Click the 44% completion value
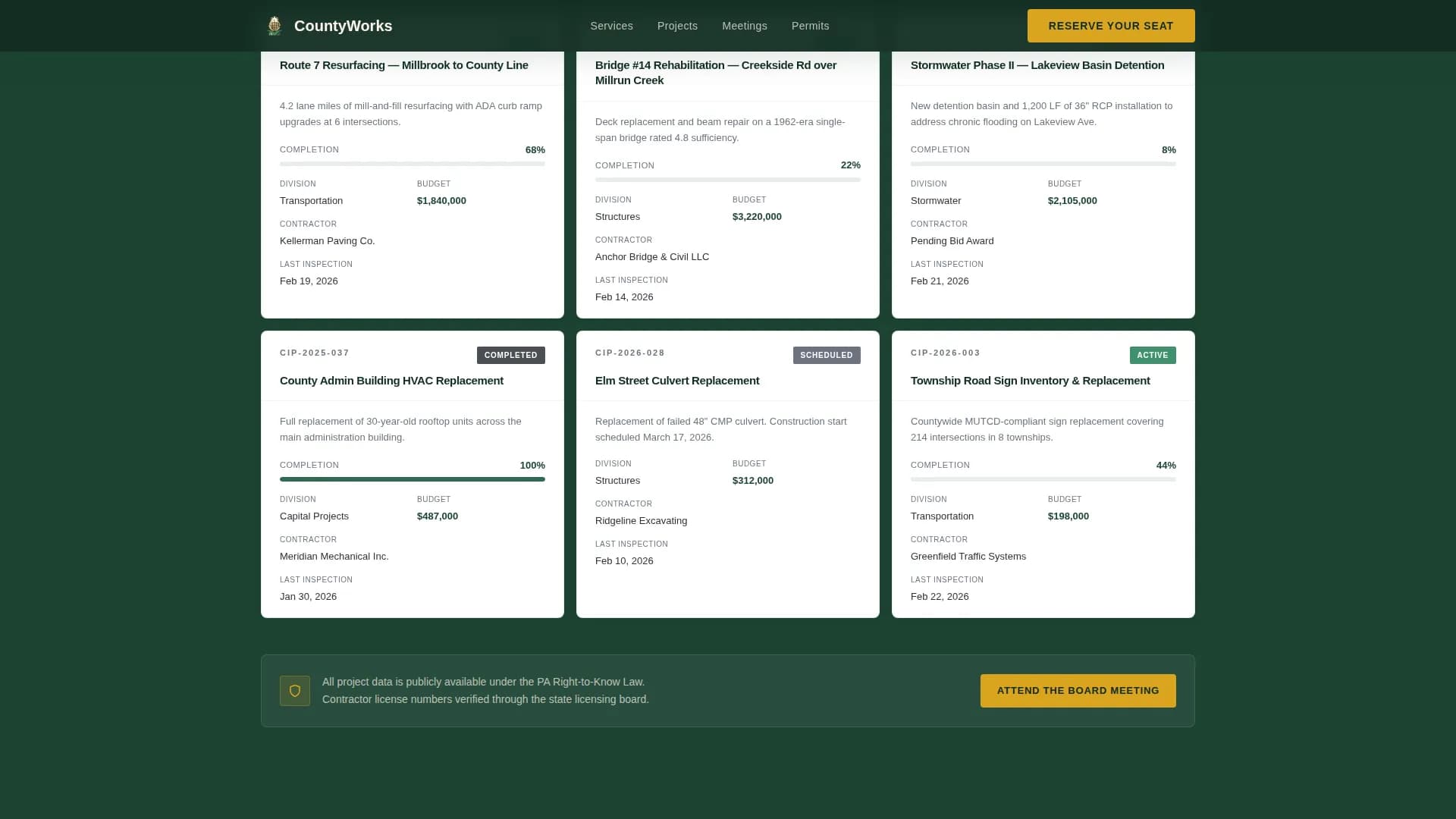1456x819 pixels. coord(1166,466)
